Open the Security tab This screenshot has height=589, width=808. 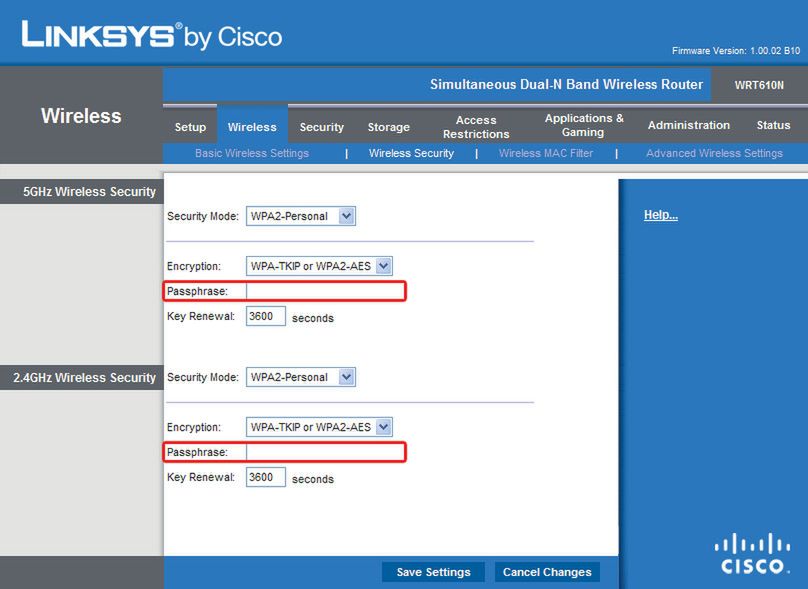tap(321, 127)
